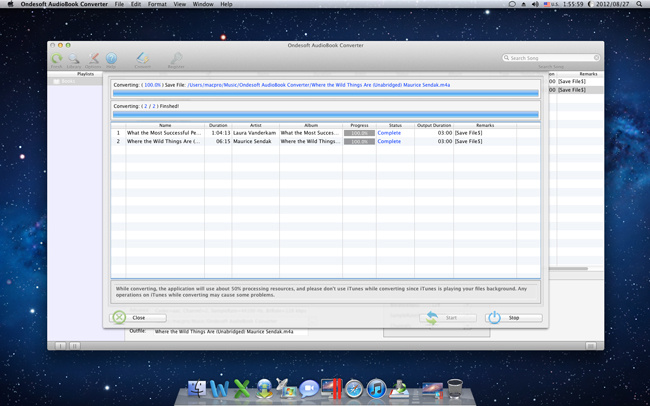Click the 06:15 duration cell
The image size is (650, 406).
coord(223,141)
